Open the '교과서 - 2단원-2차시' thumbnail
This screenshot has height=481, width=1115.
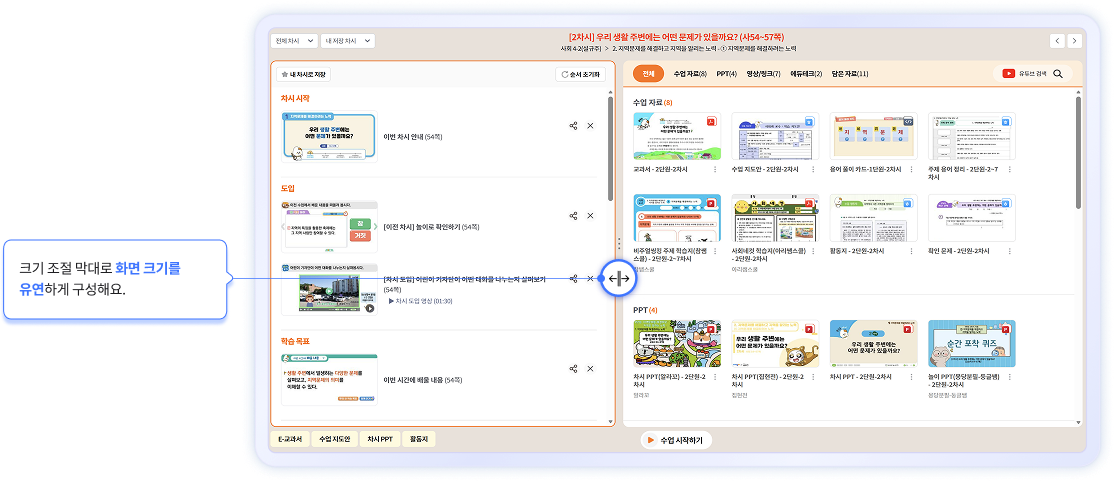pyautogui.click(x=677, y=136)
